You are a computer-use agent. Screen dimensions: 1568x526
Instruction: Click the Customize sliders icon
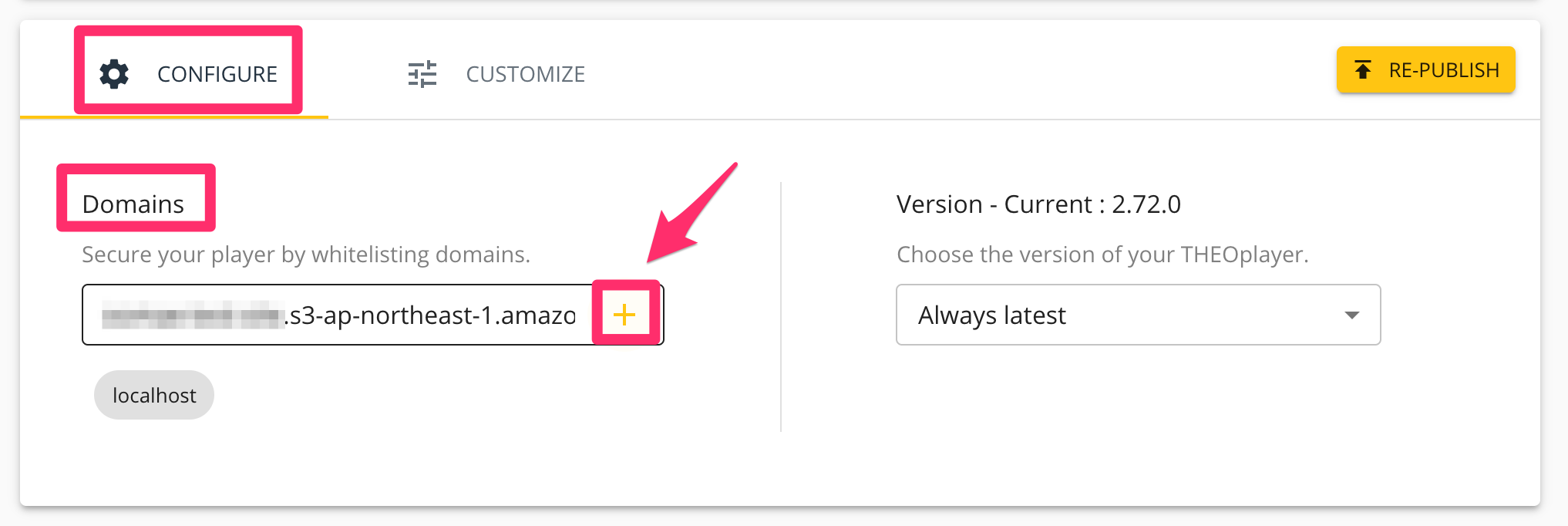[x=422, y=74]
